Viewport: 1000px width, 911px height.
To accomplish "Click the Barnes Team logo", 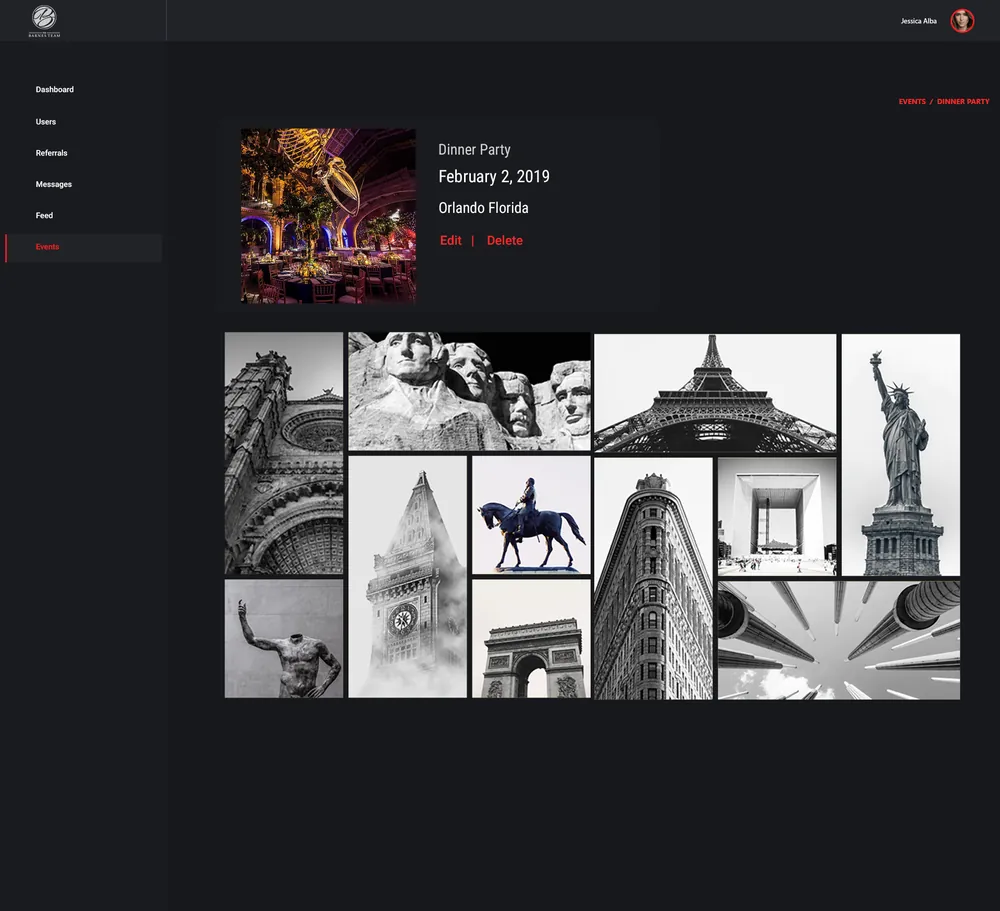I will pos(45,21).
